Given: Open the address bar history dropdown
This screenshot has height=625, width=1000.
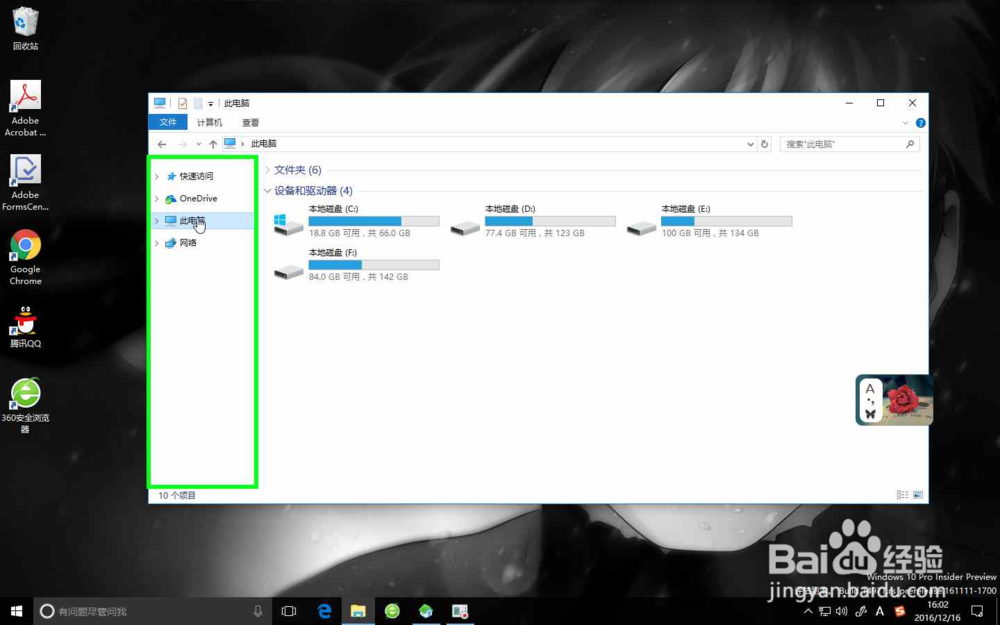Looking at the screenshot, I should (751, 144).
